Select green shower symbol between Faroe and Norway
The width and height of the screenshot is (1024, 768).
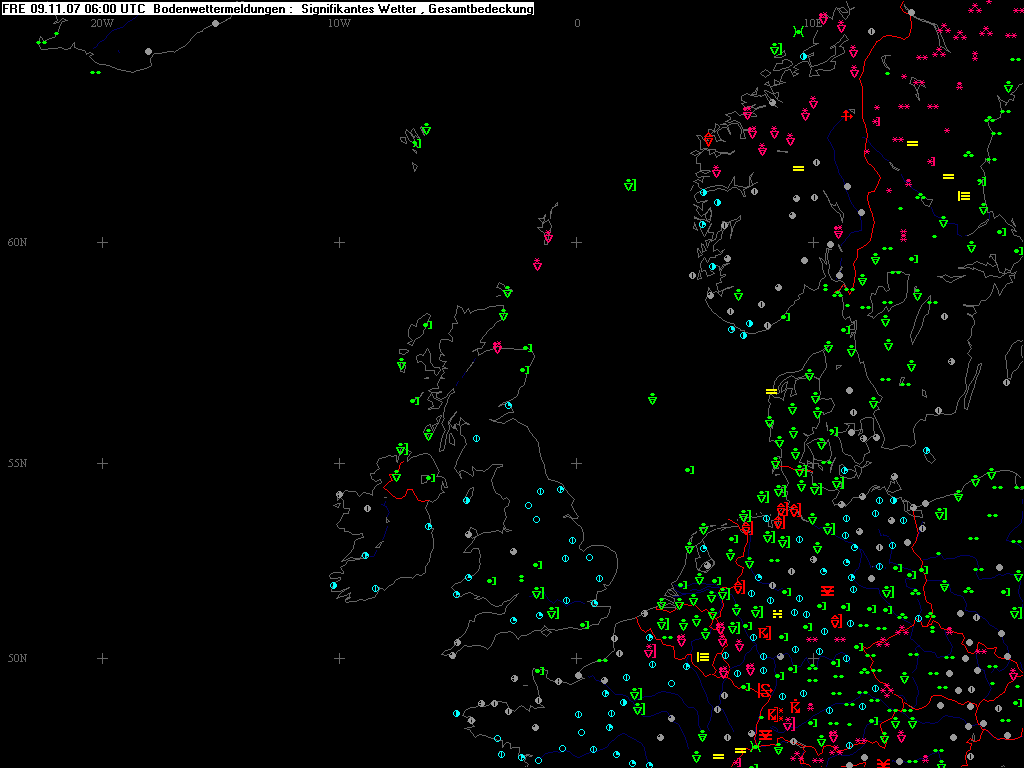click(x=629, y=185)
